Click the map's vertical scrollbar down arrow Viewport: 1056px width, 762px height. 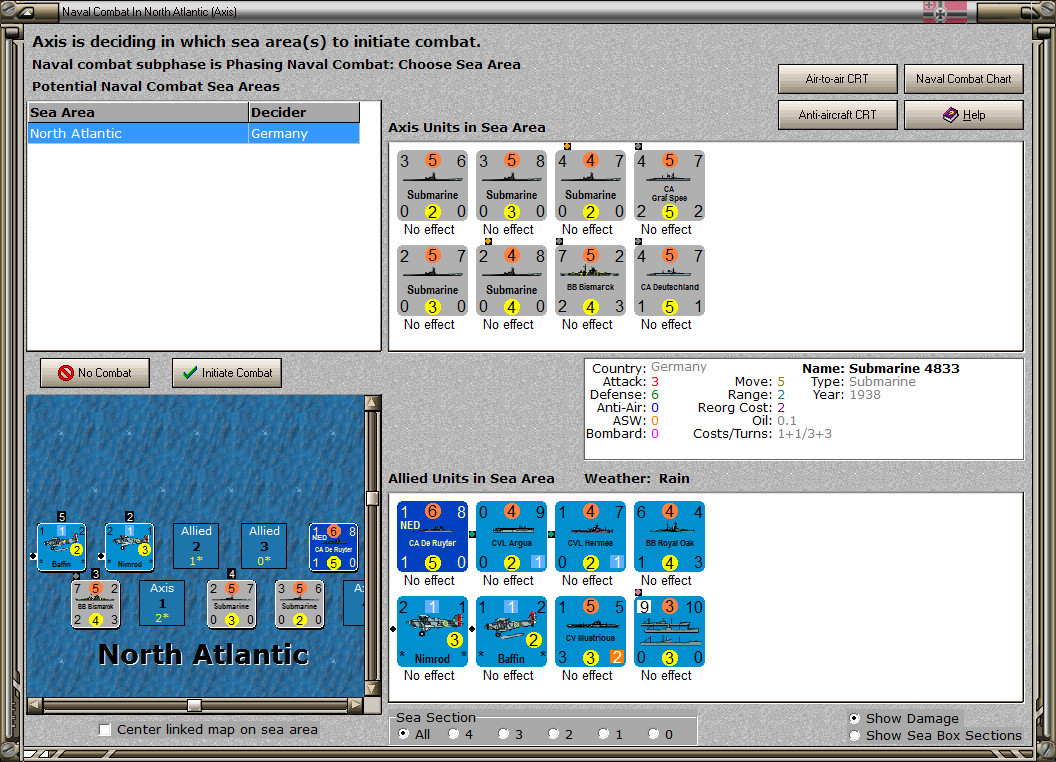pos(372,689)
